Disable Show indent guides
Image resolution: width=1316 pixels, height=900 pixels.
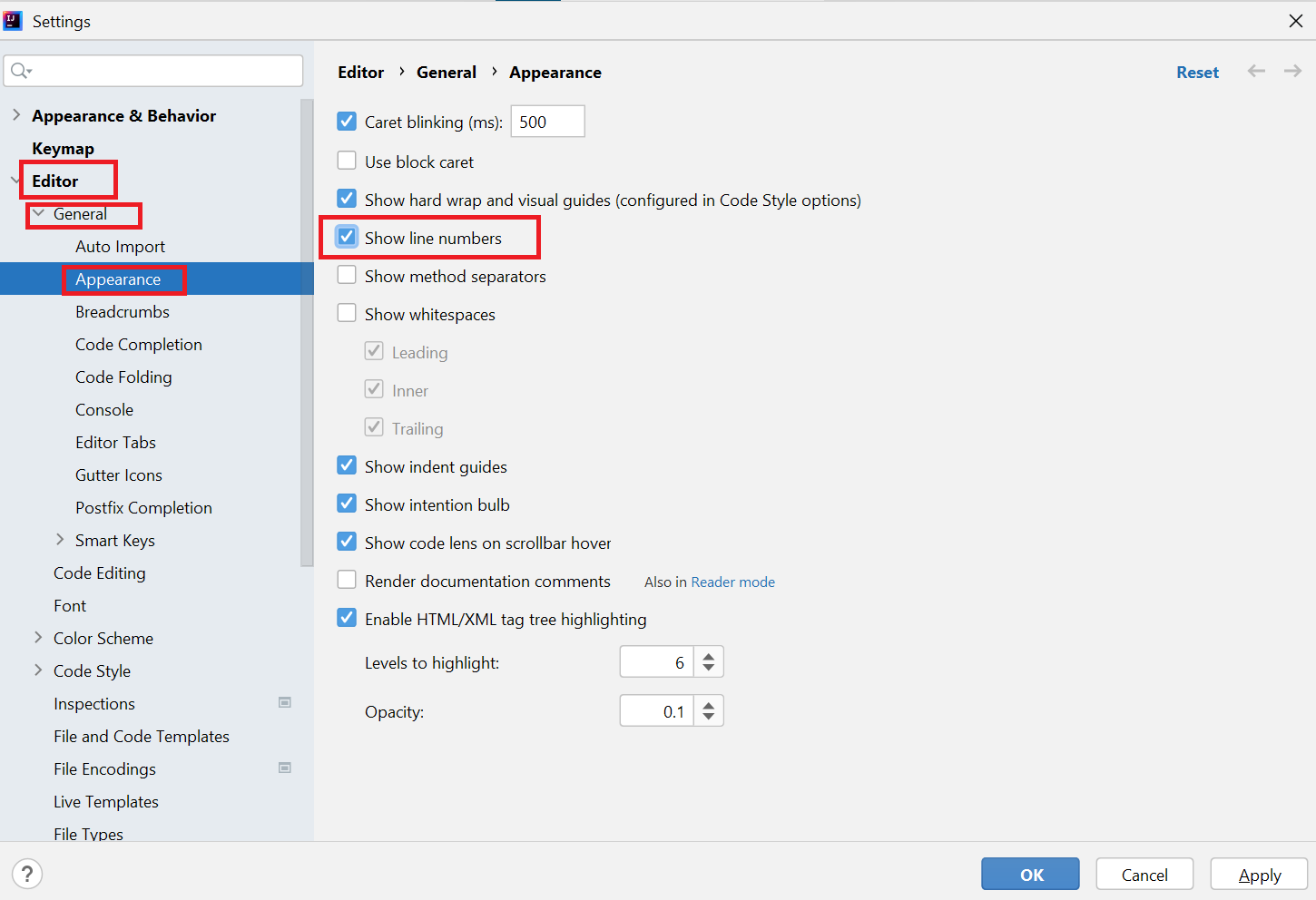(347, 465)
